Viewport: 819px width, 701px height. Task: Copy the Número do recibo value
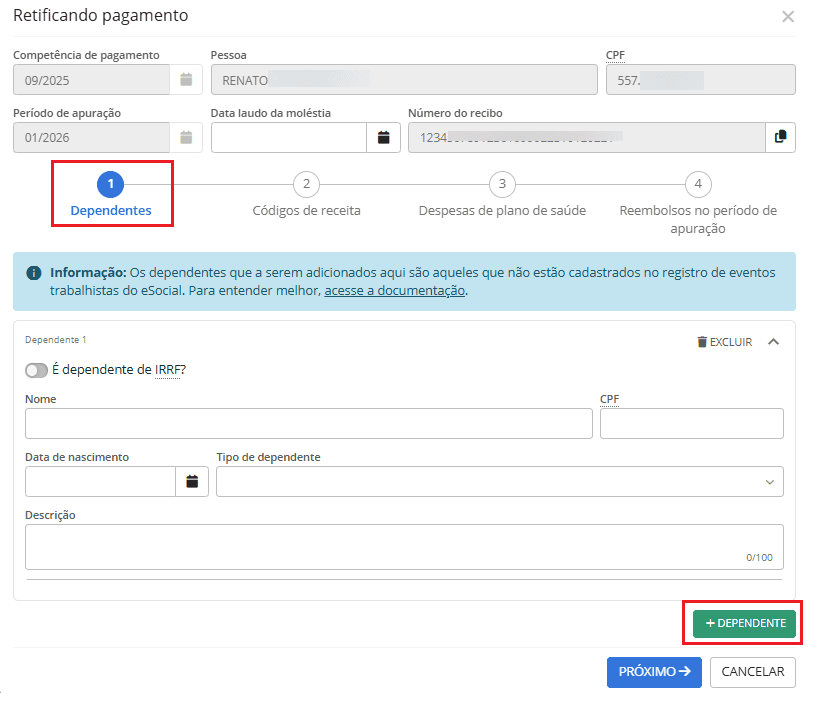click(x=781, y=138)
